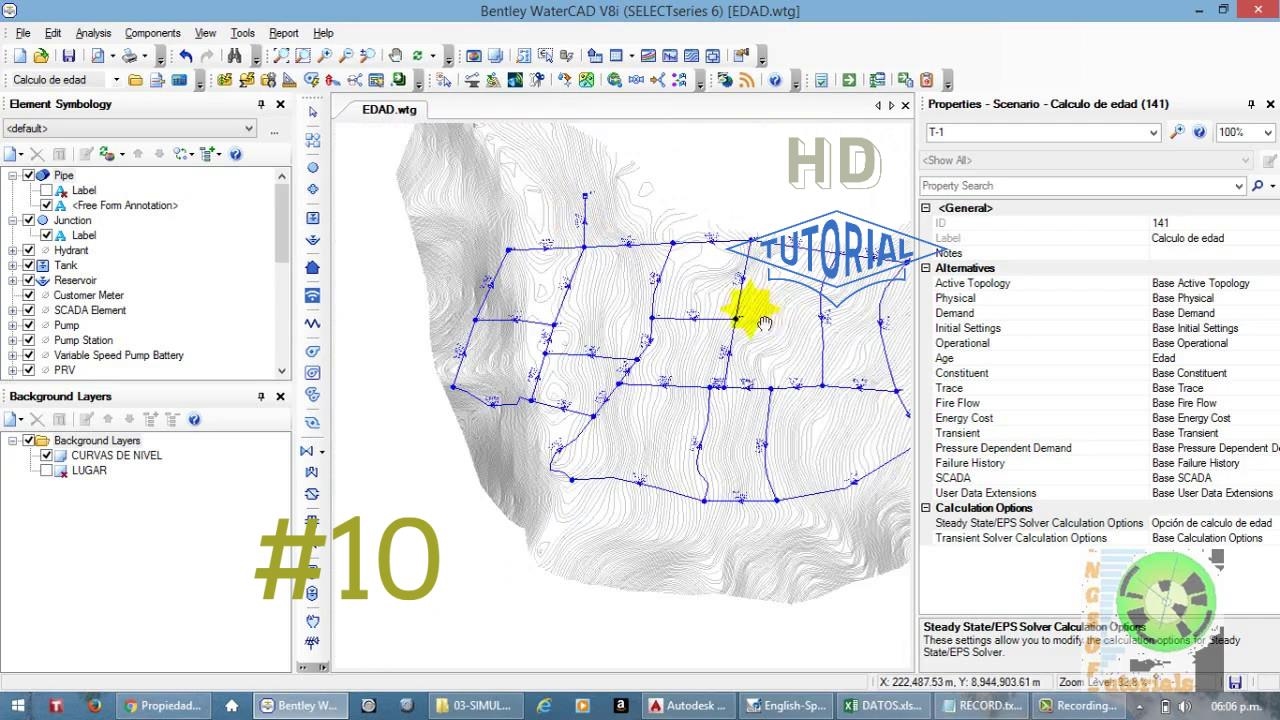The height and width of the screenshot is (720, 1280).
Task: Enable the LUGAR background layer checkbox
Action: [46, 470]
